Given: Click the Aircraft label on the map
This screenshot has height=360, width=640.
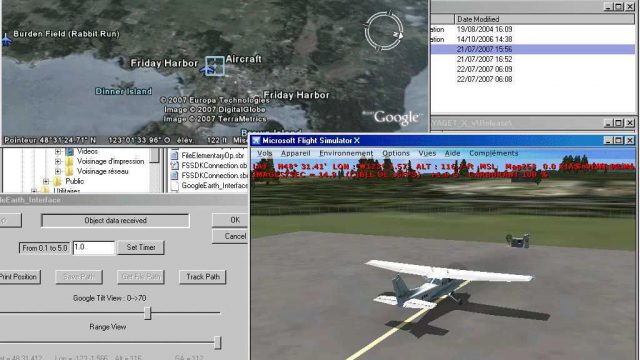Looking at the screenshot, I should (x=244, y=59).
